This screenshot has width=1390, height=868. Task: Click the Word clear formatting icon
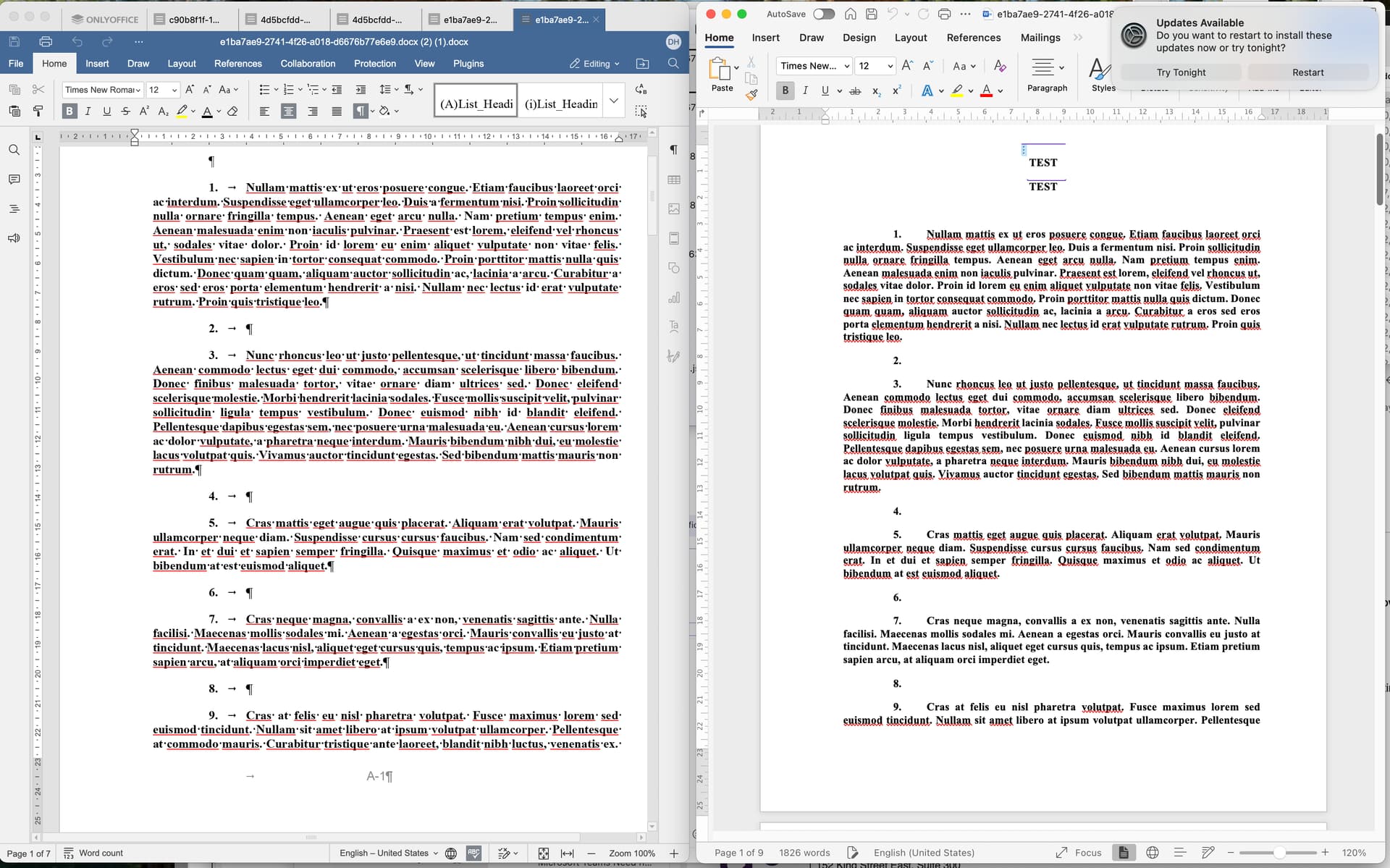pos(1000,66)
